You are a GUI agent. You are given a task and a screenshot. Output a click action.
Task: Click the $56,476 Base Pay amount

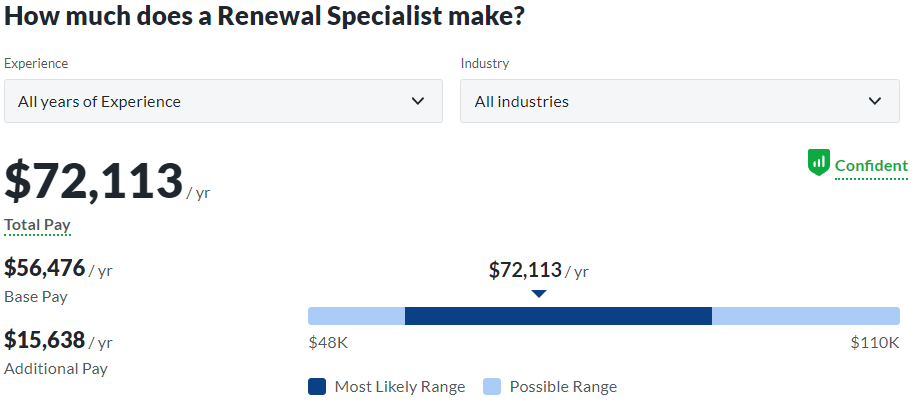pyautogui.click(x=45, y=268)
